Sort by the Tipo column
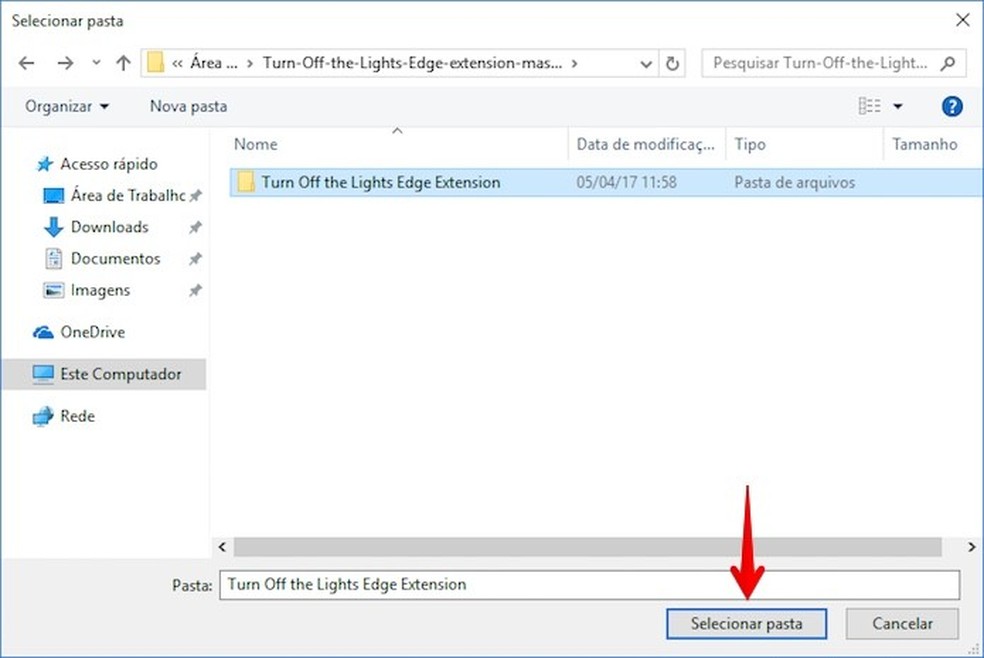The image size is (984, 658). (x=805, y=144)
